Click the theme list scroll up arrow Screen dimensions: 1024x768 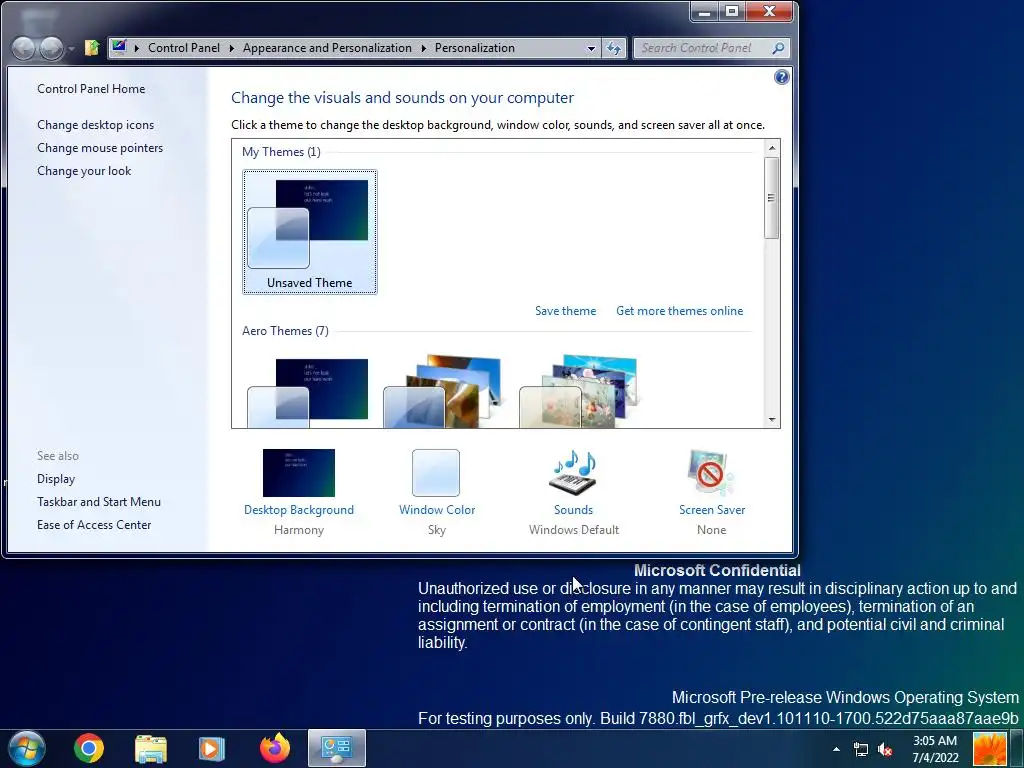click(772, 148)
